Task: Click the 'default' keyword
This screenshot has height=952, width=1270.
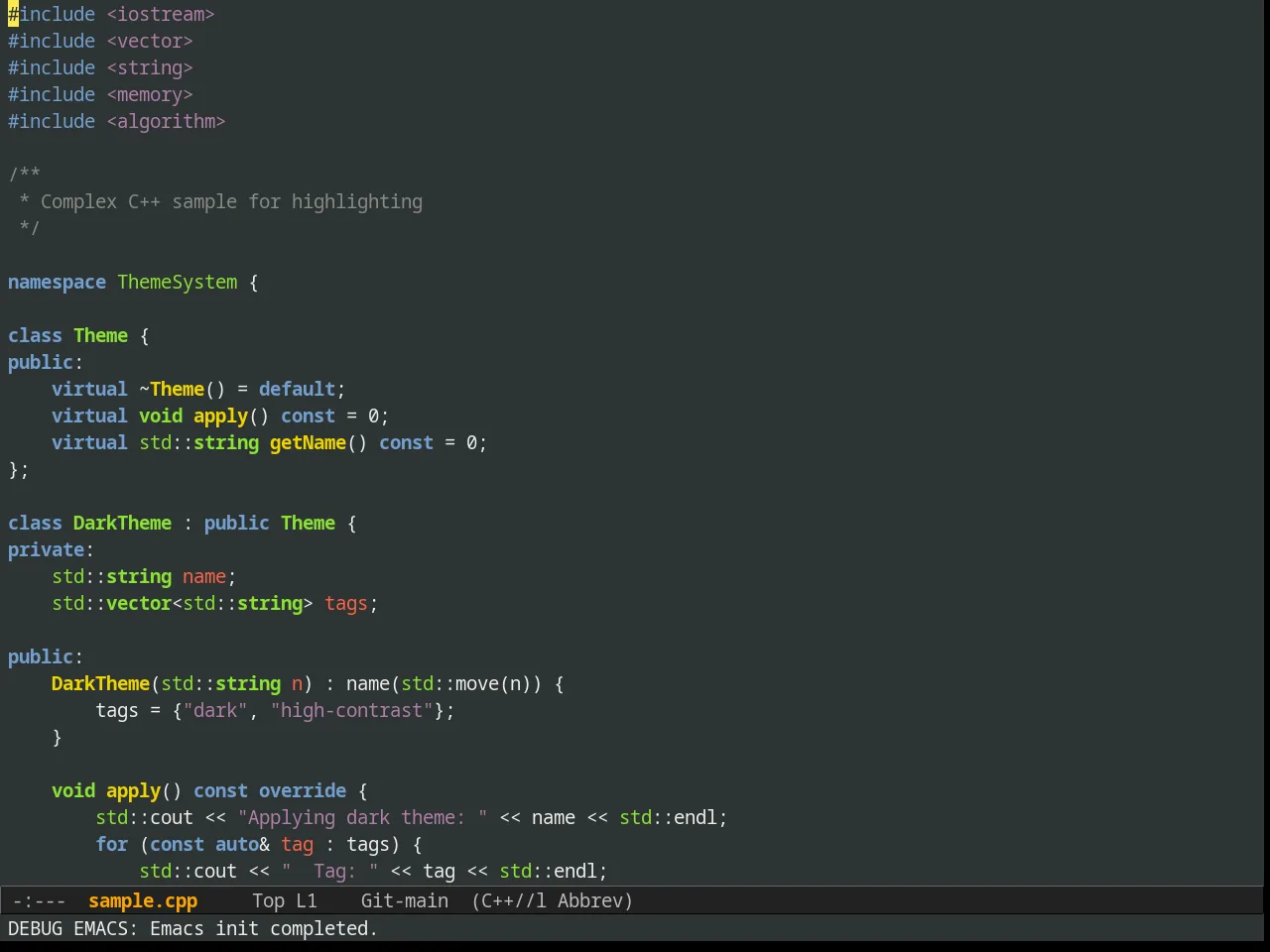Action: (297, 389)
